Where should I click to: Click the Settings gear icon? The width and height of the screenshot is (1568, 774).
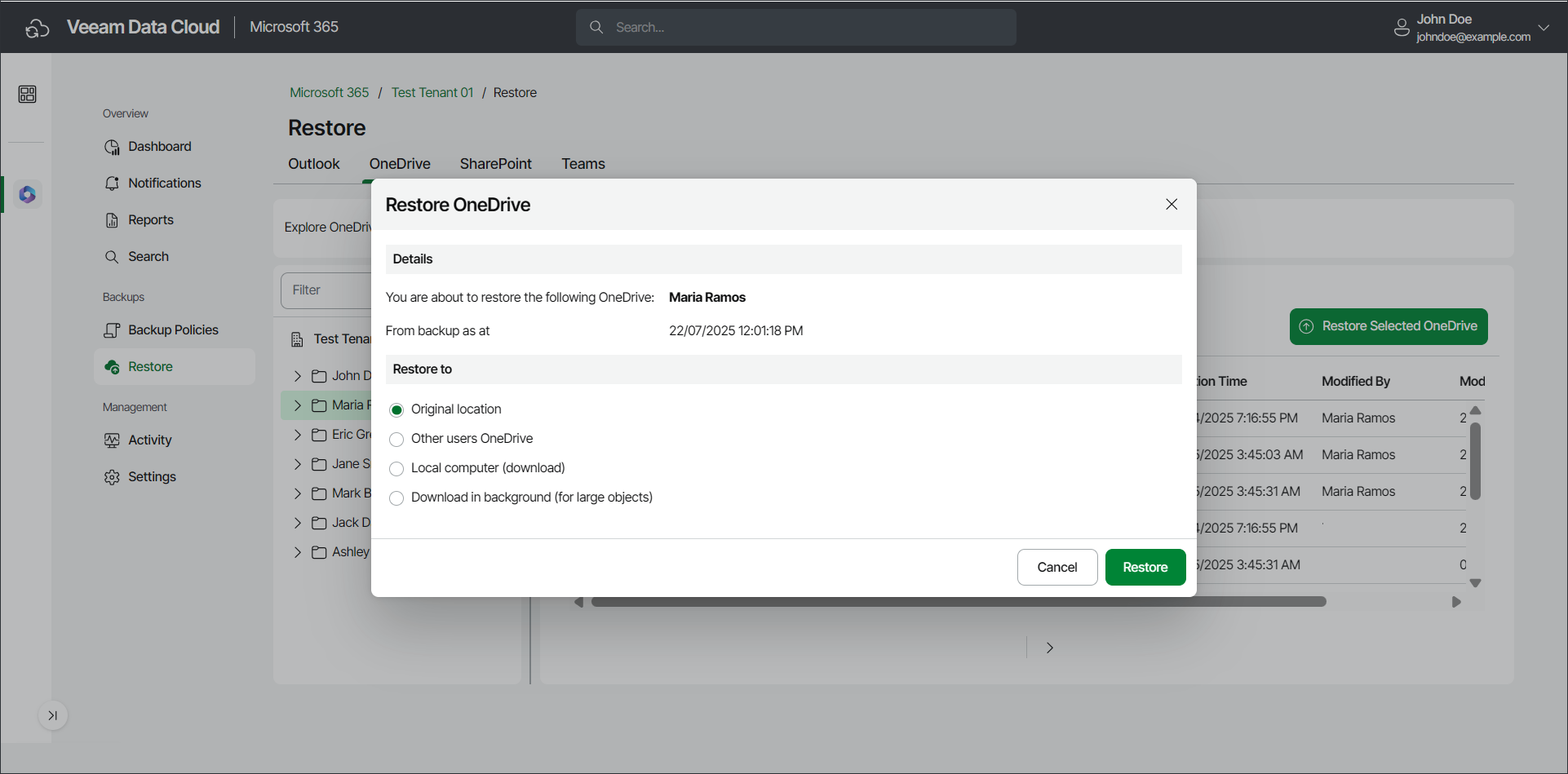point(112,477)
